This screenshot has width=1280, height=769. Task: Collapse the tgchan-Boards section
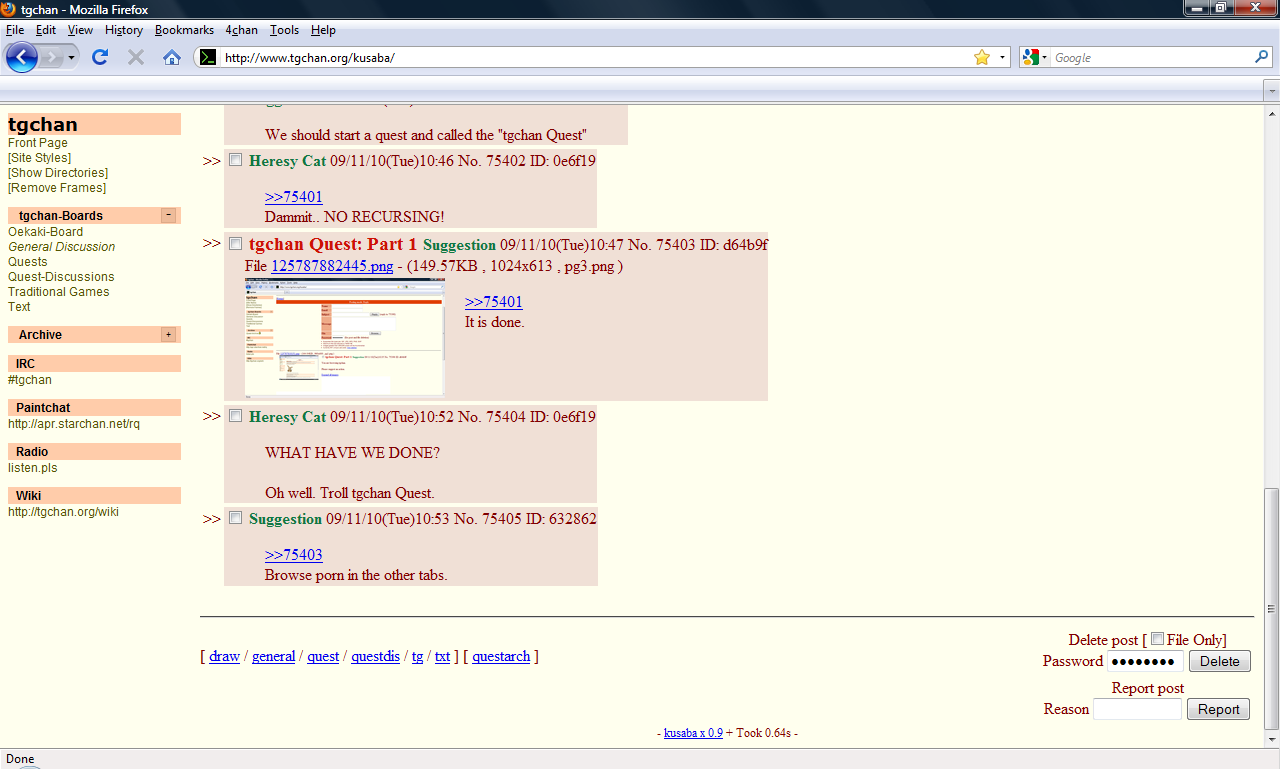(168, 215)
